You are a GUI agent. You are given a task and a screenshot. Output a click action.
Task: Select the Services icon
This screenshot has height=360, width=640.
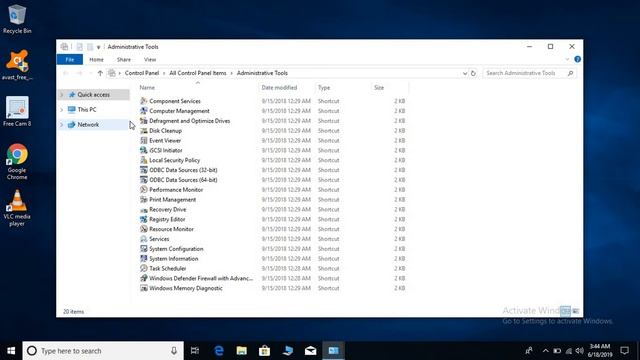click(x=144, y=239)
